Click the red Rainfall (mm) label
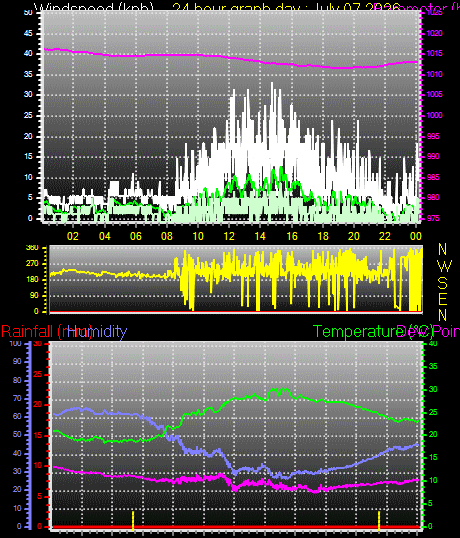The width and height of the screenshot is (460, 538). [47, 332]
